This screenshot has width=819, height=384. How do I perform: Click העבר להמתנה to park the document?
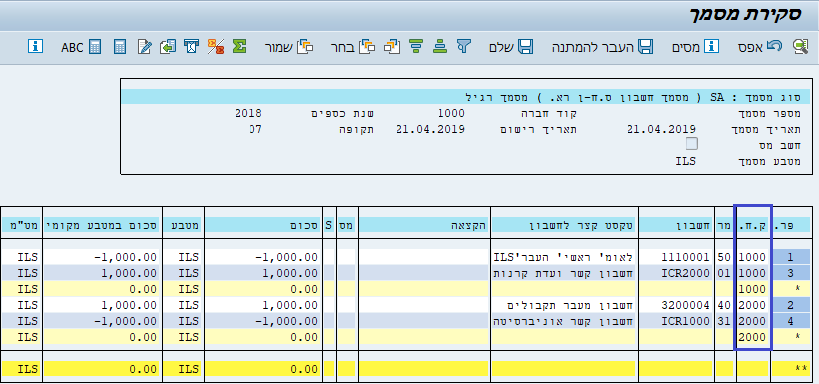pos(603,46)
